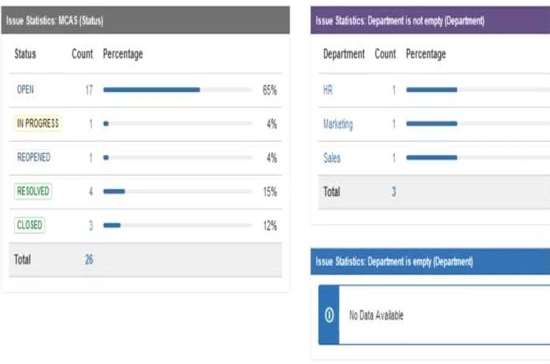
Task: Click the RESOLVED percentage progress bar
Action: click(x=177, y=191)
